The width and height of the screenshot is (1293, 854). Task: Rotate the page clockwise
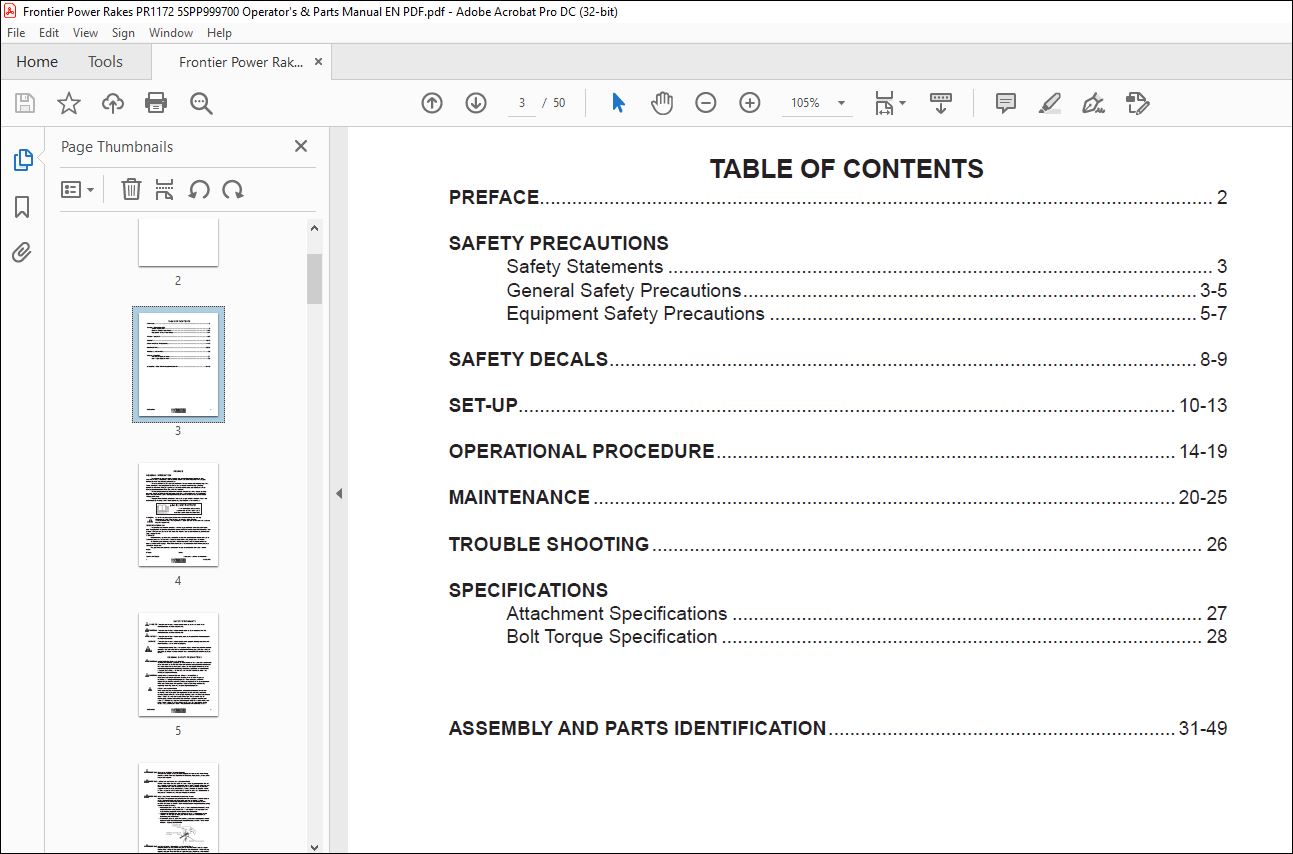pos(233,189)
